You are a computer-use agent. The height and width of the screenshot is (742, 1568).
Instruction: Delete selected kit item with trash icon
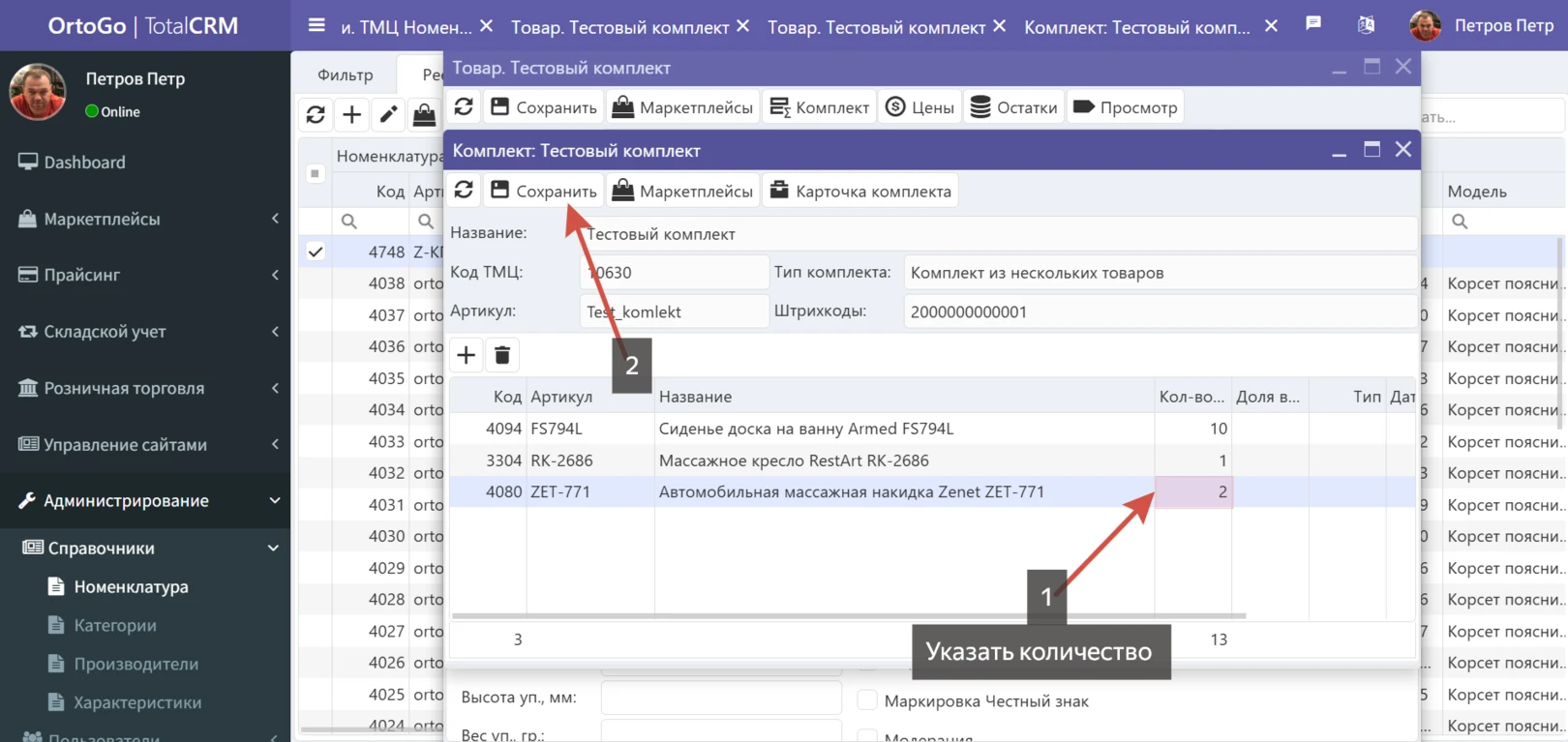502,355
